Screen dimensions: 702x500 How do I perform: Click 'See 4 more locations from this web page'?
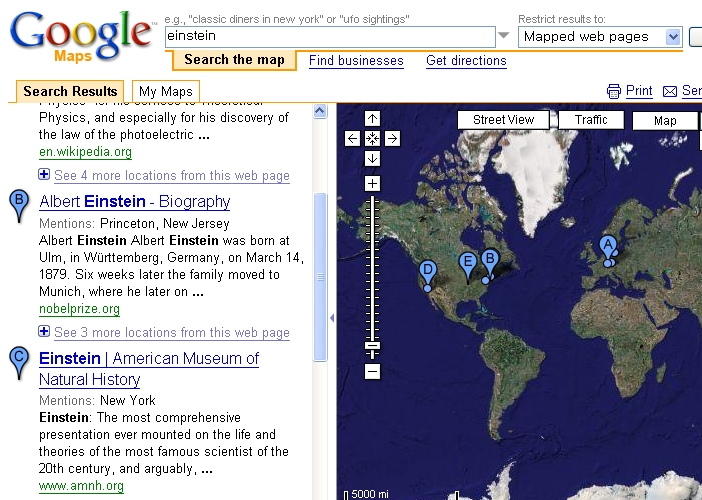tap(172, 175)
